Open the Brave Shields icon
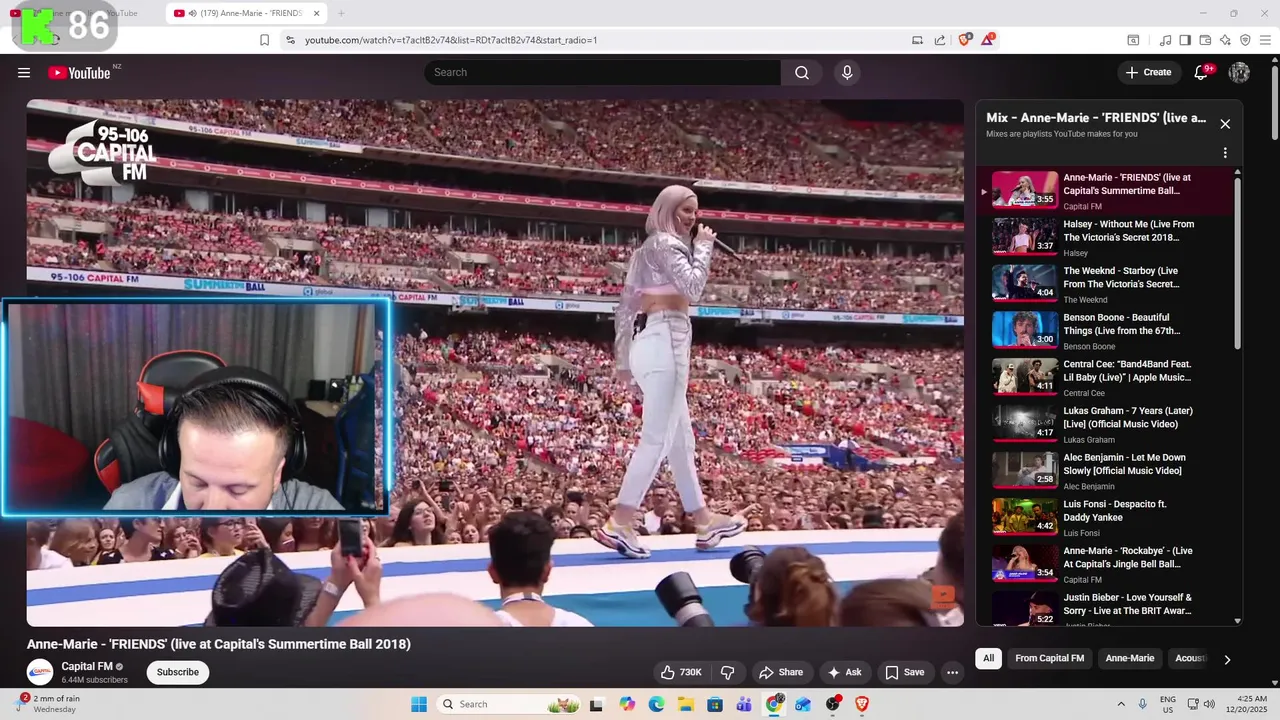This screenshot has height=720, width=1280. pyautogui.click(x=965, y=40)
